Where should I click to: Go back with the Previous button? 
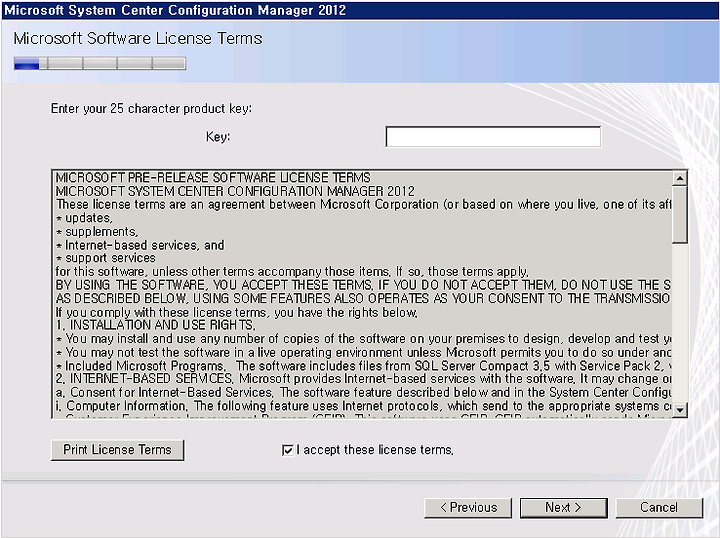468,508
